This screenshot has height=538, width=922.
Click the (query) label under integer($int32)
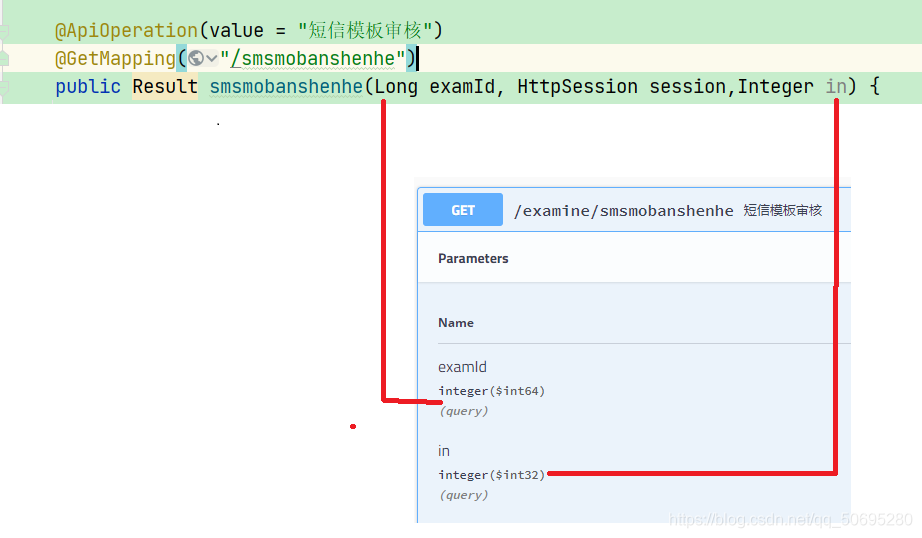coord(463,495)
